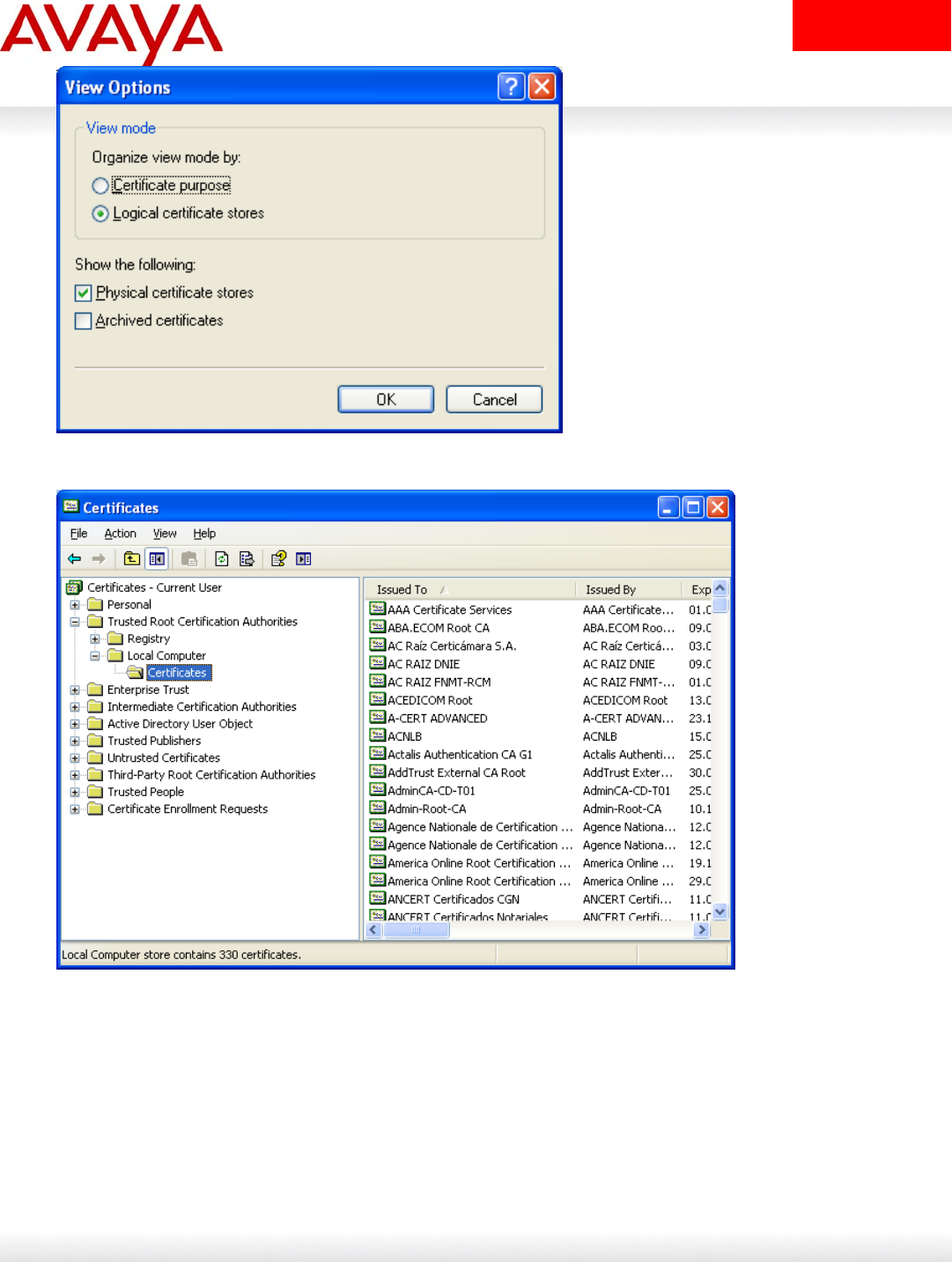Select the AdminCA-CD-T01 certificate row
Viewport: 952px width, 1262px height.
[540, 791]
